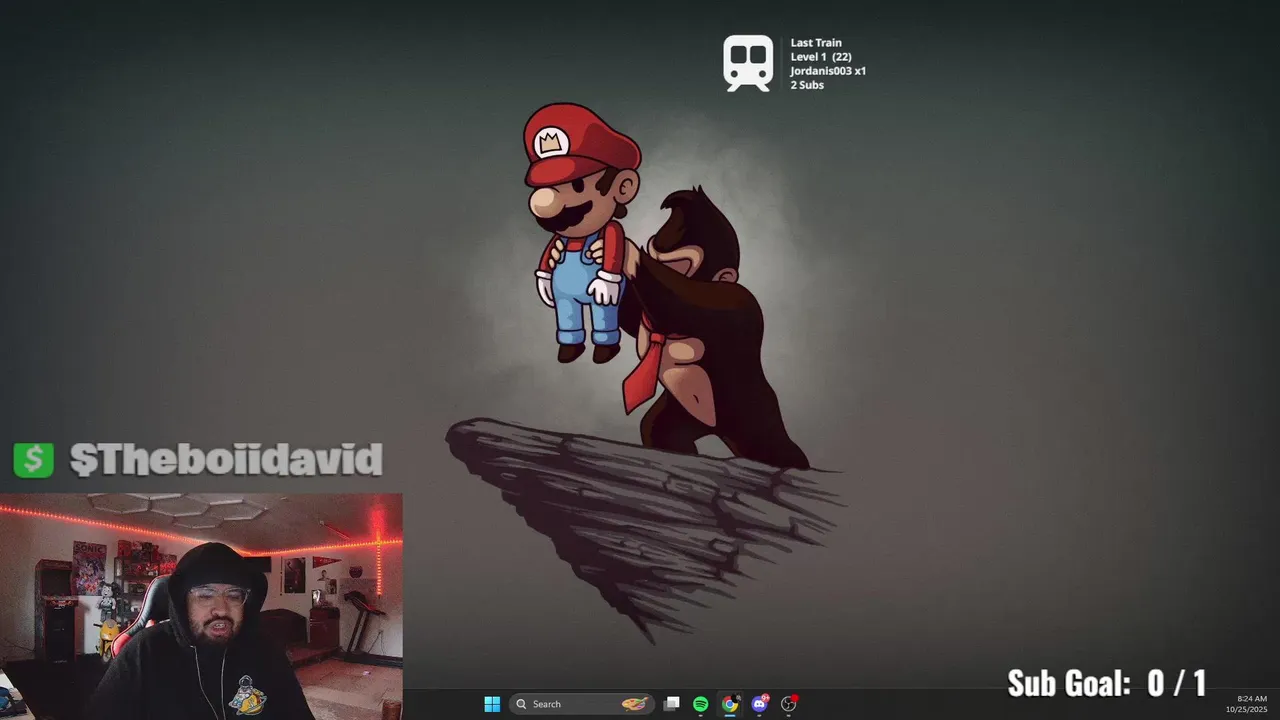The height and width of the screenshot is (720, 1280).
Task: Open OBS Studio from the taskbar
Action: click(789, 704)
